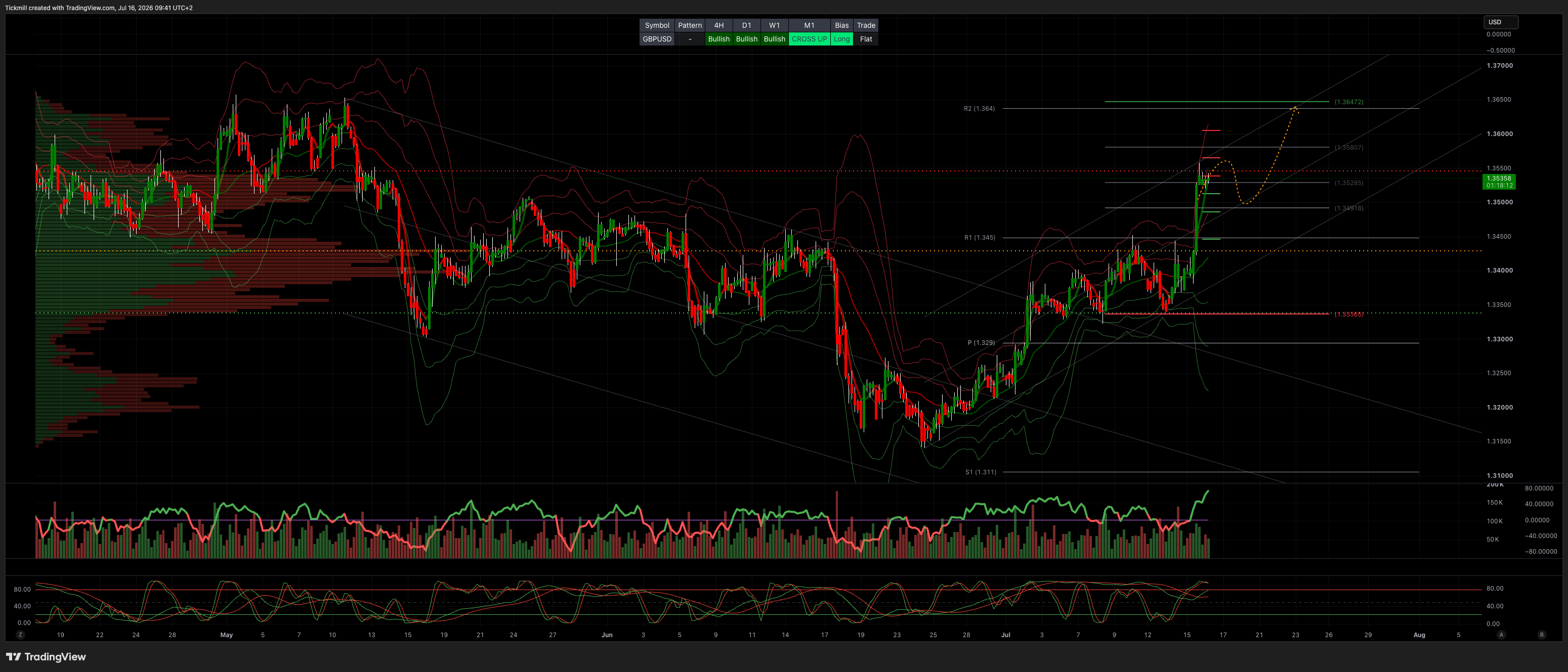Click the 1.36000 price axis label
Viewport: 1568px width, 672px height.
tap(1499, 134)
